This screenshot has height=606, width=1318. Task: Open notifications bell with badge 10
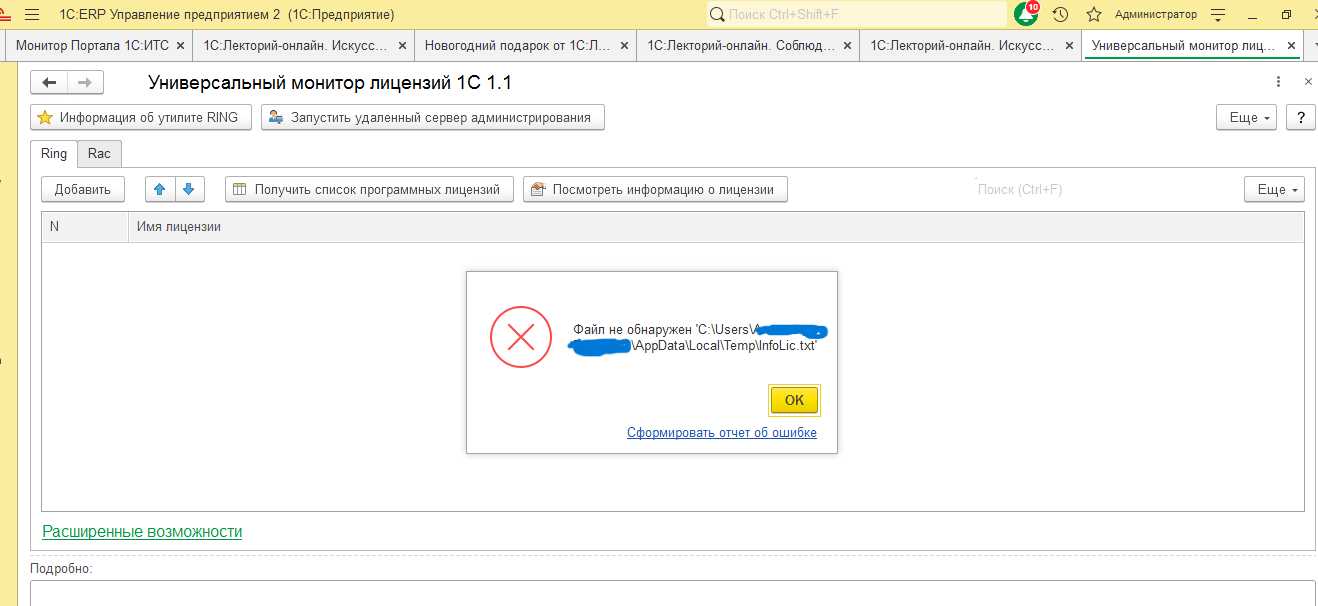(x=1026, y=14)
